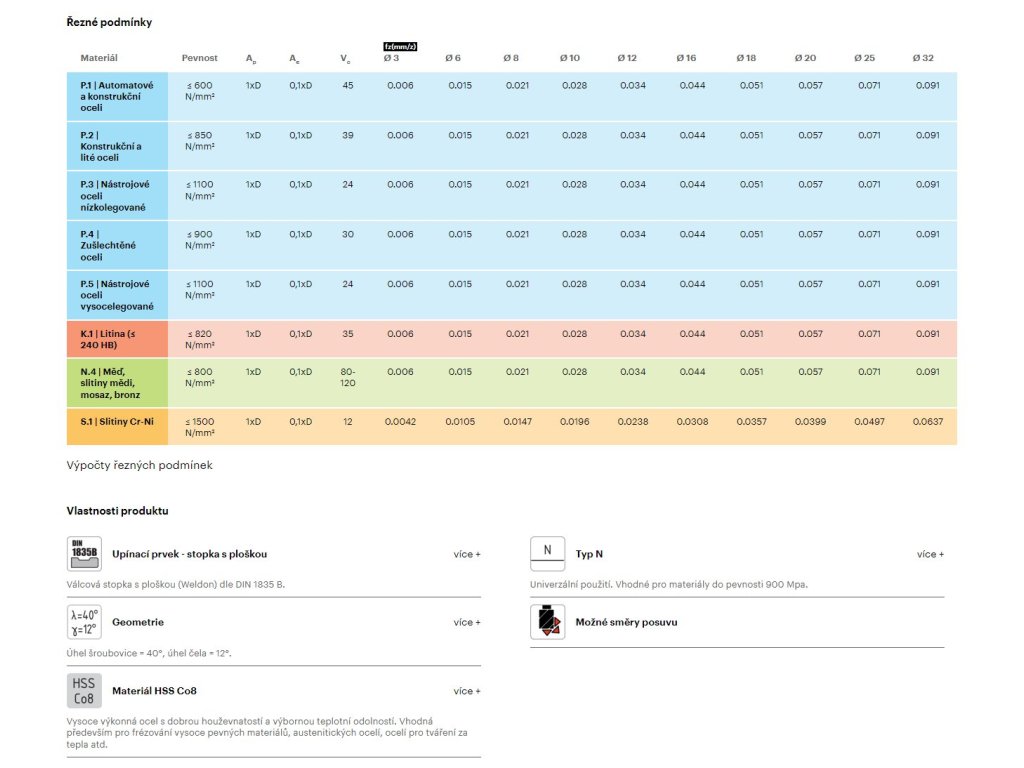Click the Pevnost column header

point(199,58)
